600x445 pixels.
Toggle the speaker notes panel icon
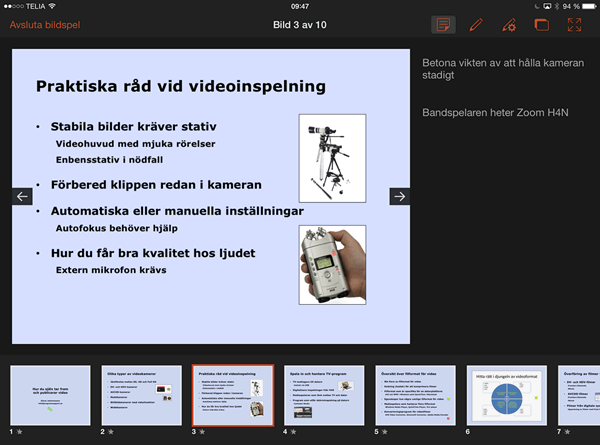[x=443, y=25]
